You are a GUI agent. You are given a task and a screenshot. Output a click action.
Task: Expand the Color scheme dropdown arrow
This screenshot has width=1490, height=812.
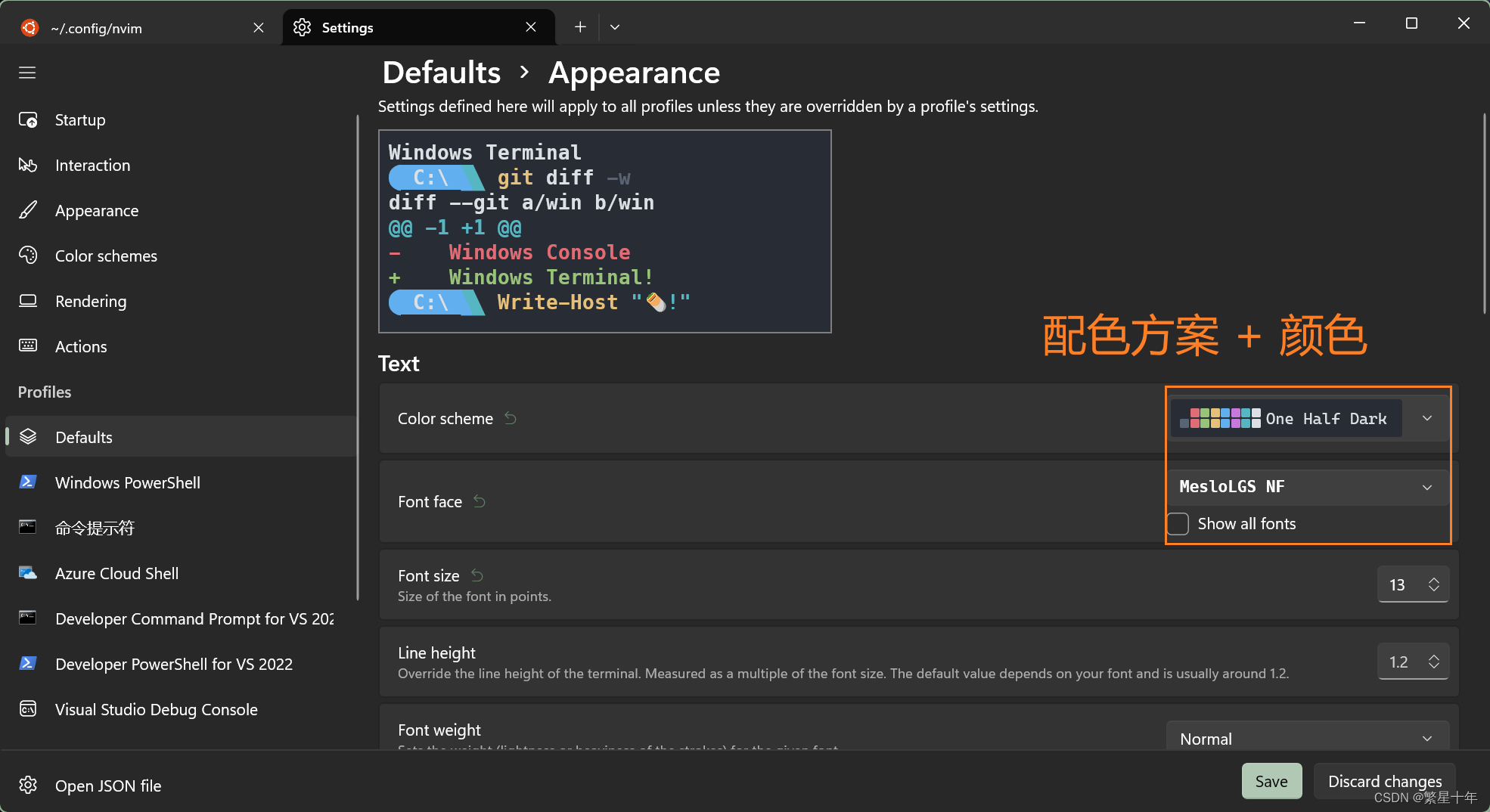1427,418
